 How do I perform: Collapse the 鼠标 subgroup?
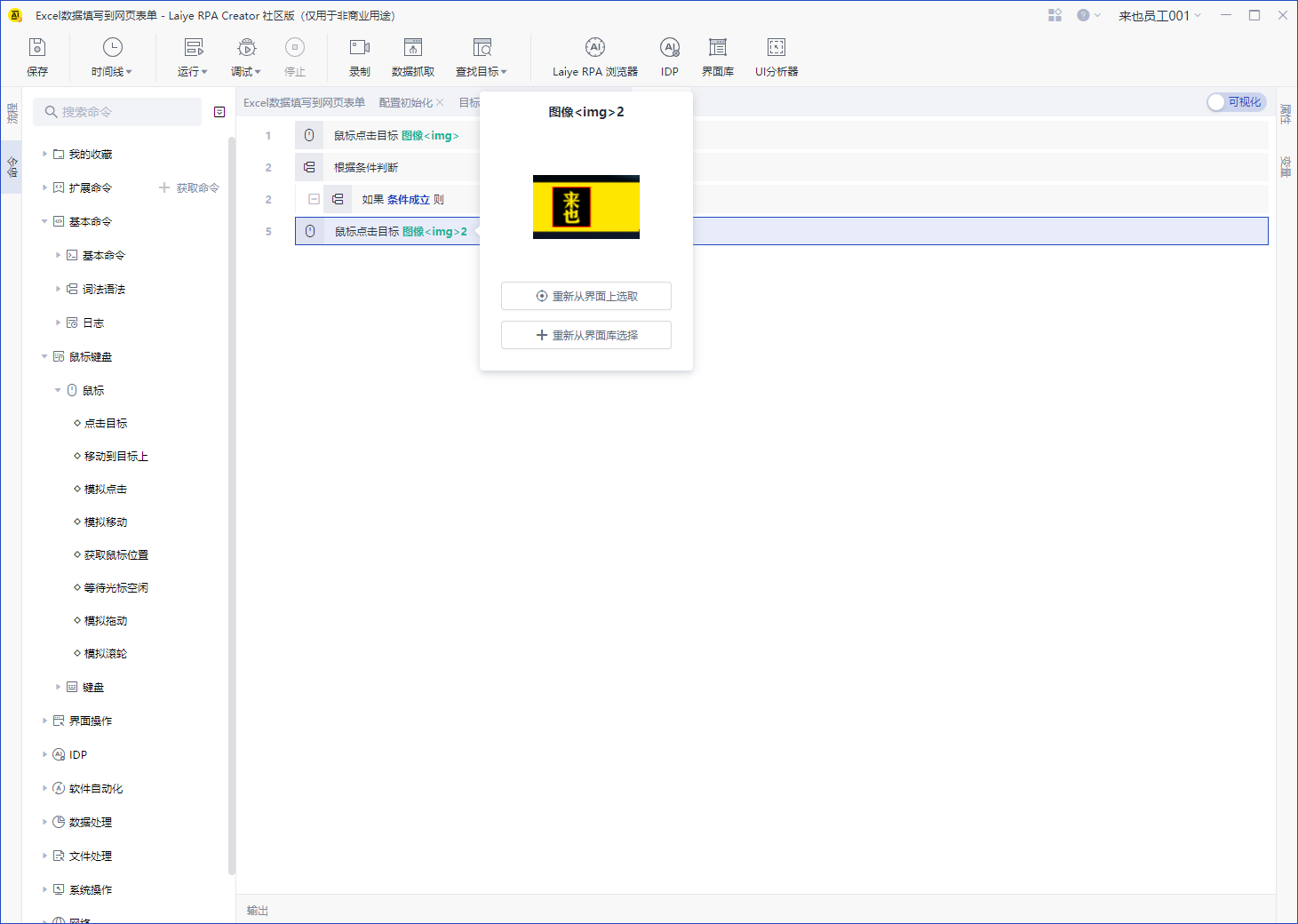coord(58,390)
